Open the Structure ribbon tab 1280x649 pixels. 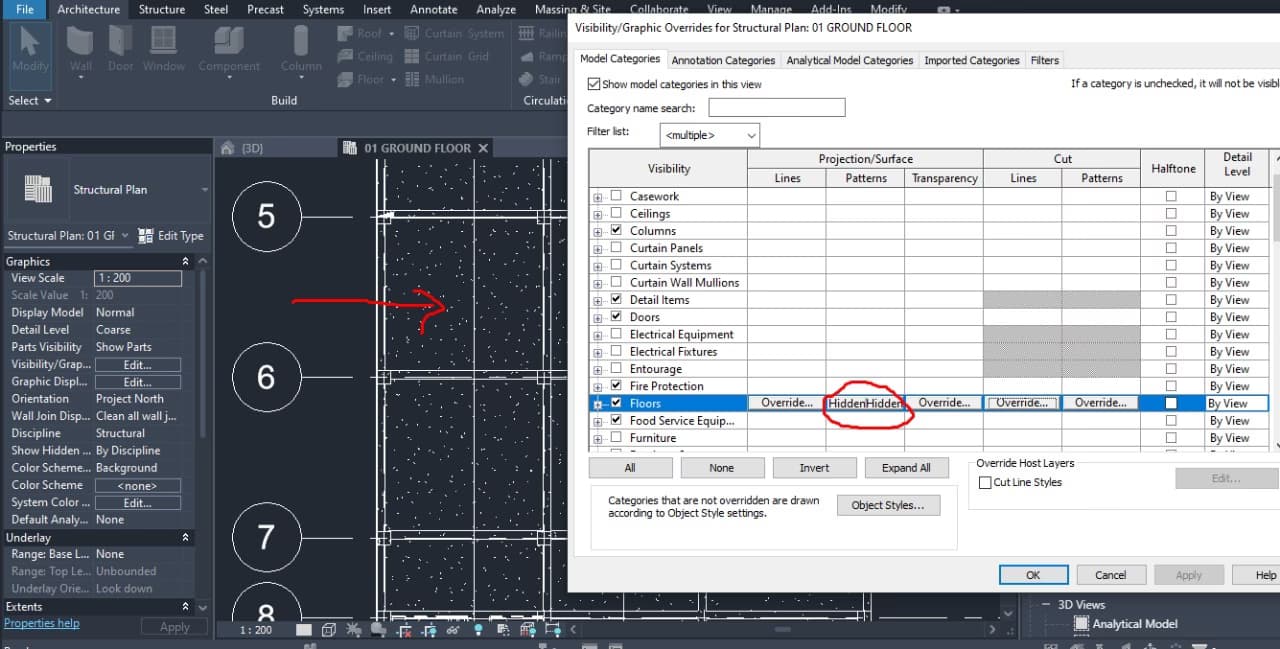[x=161, y=9]
